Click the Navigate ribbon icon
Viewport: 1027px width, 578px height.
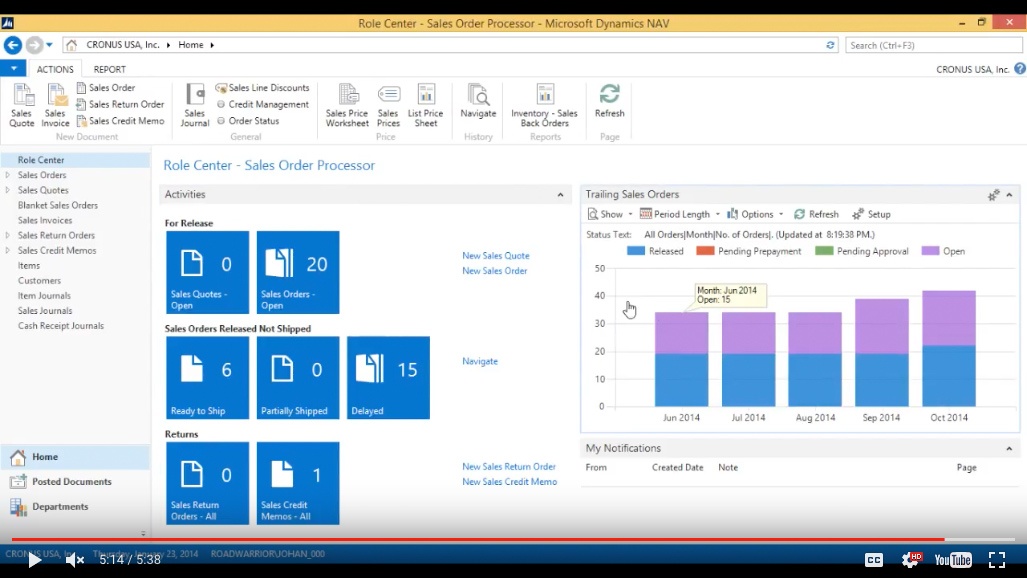(x=478, y=102)
